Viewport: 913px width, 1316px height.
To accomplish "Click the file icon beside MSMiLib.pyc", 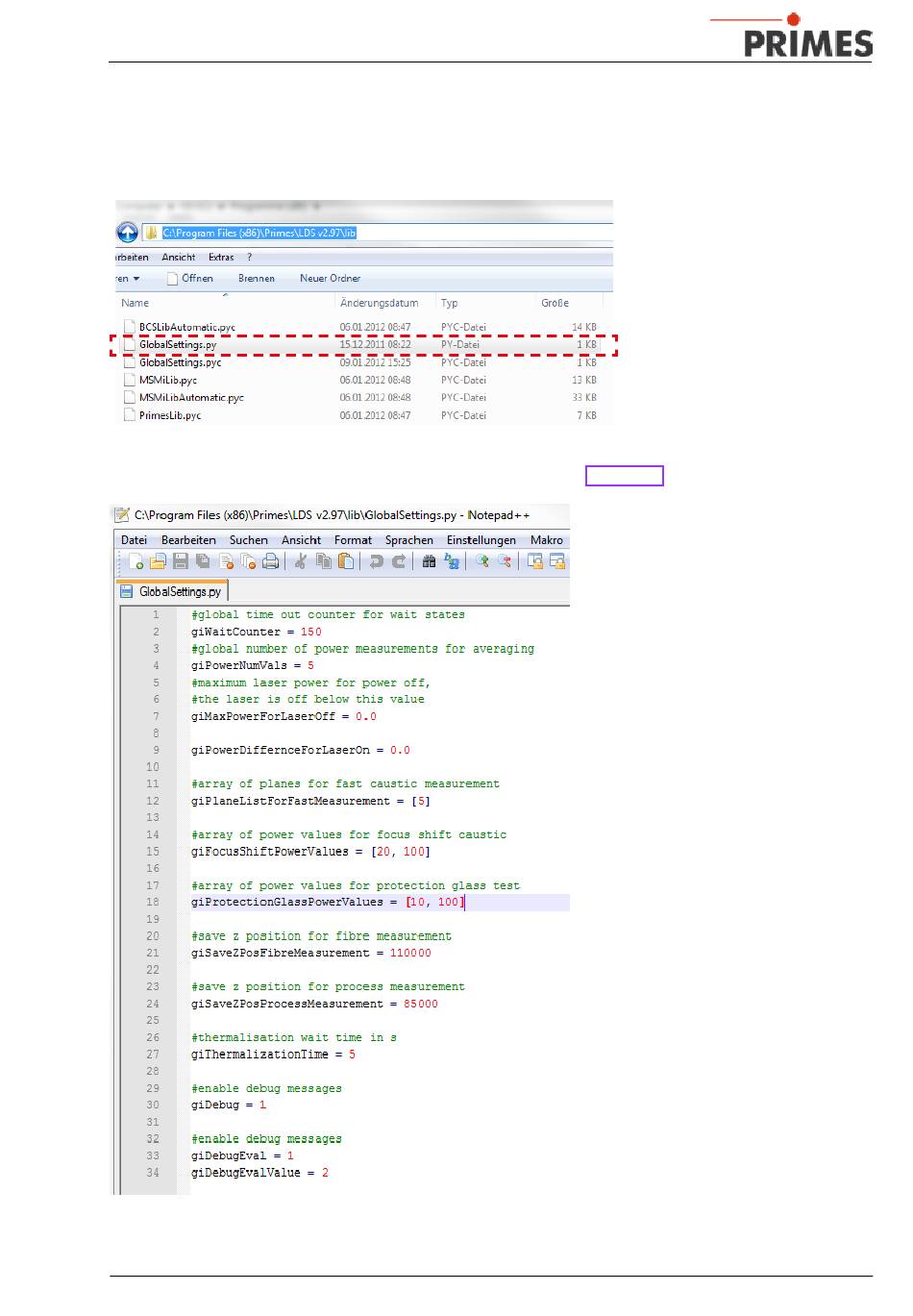I will 130,380.
